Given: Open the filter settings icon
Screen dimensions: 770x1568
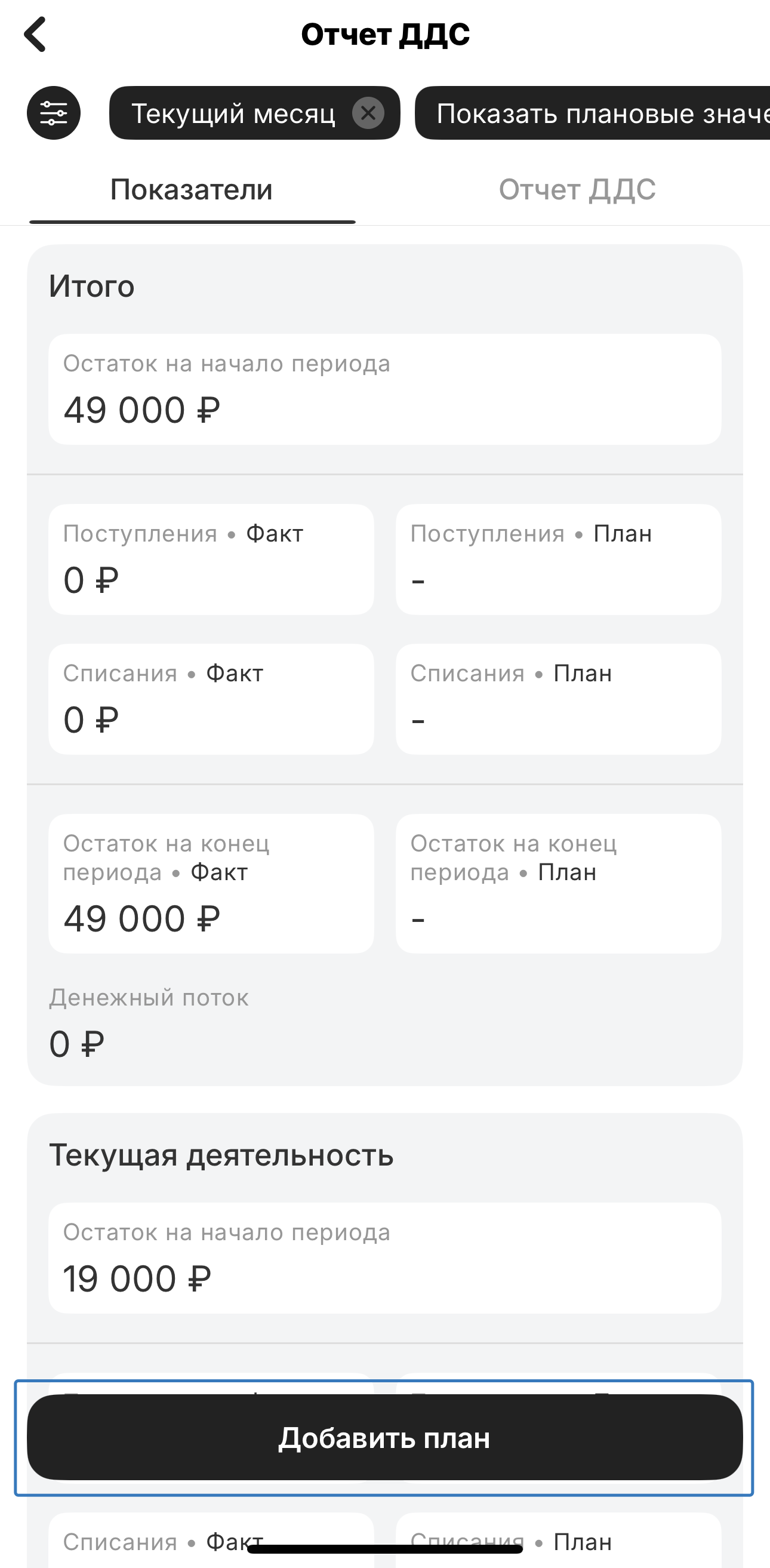Looking at the screenshot, I should 54,113.
